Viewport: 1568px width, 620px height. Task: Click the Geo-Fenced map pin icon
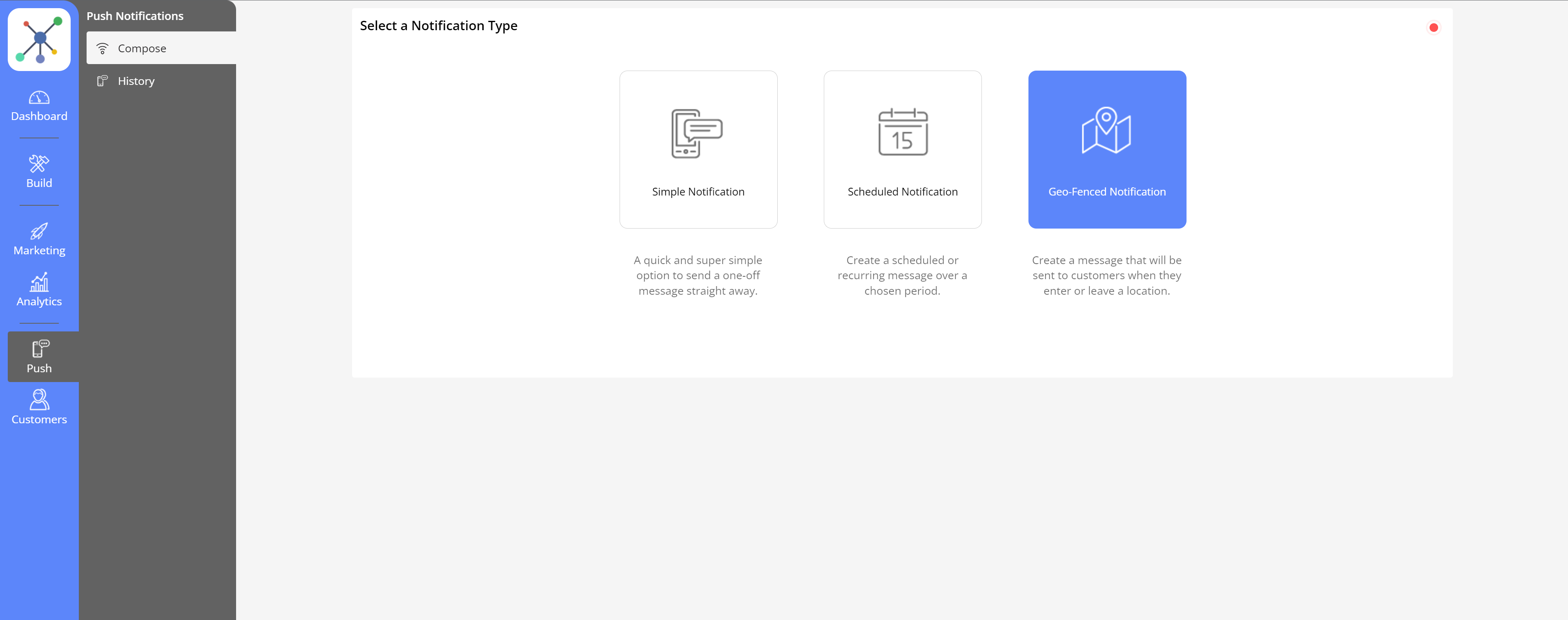tap(1106, 131)
